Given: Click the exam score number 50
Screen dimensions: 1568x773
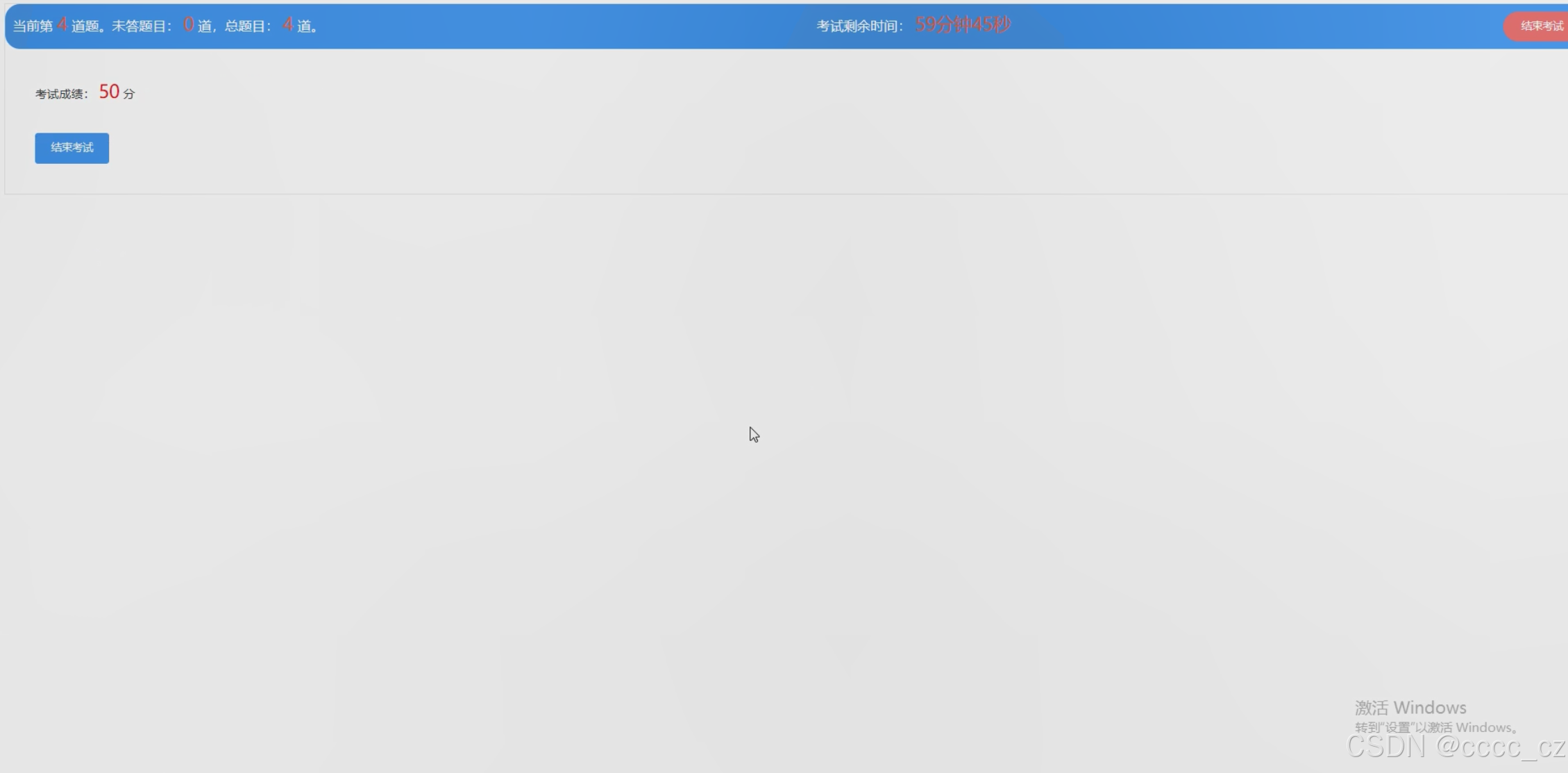Looking at the screenshot, I should pos(109,92).
